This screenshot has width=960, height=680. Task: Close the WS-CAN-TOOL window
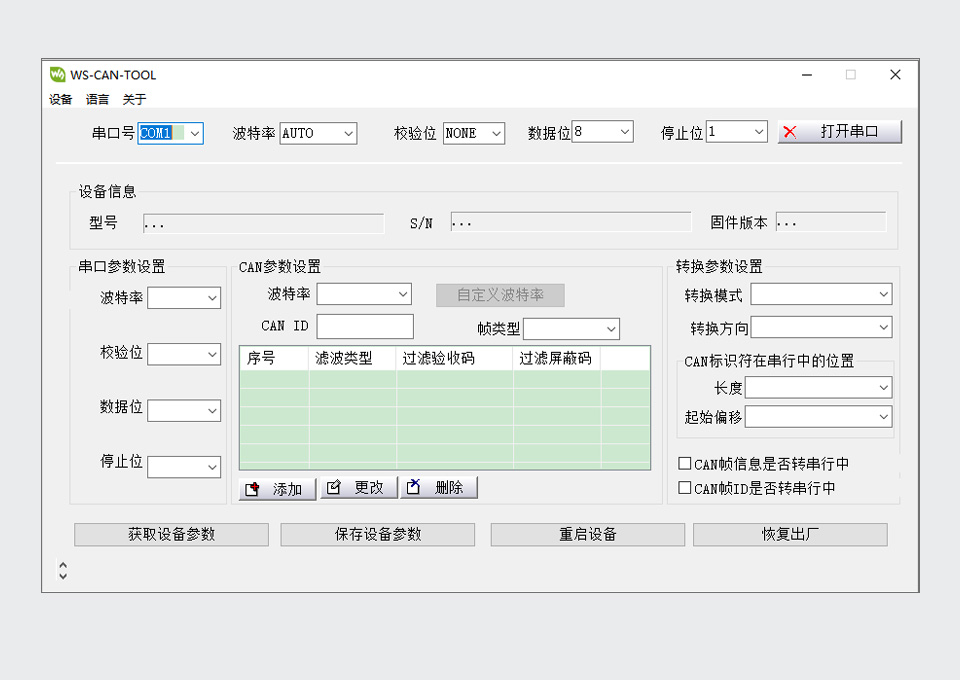[x=895, y=75]
